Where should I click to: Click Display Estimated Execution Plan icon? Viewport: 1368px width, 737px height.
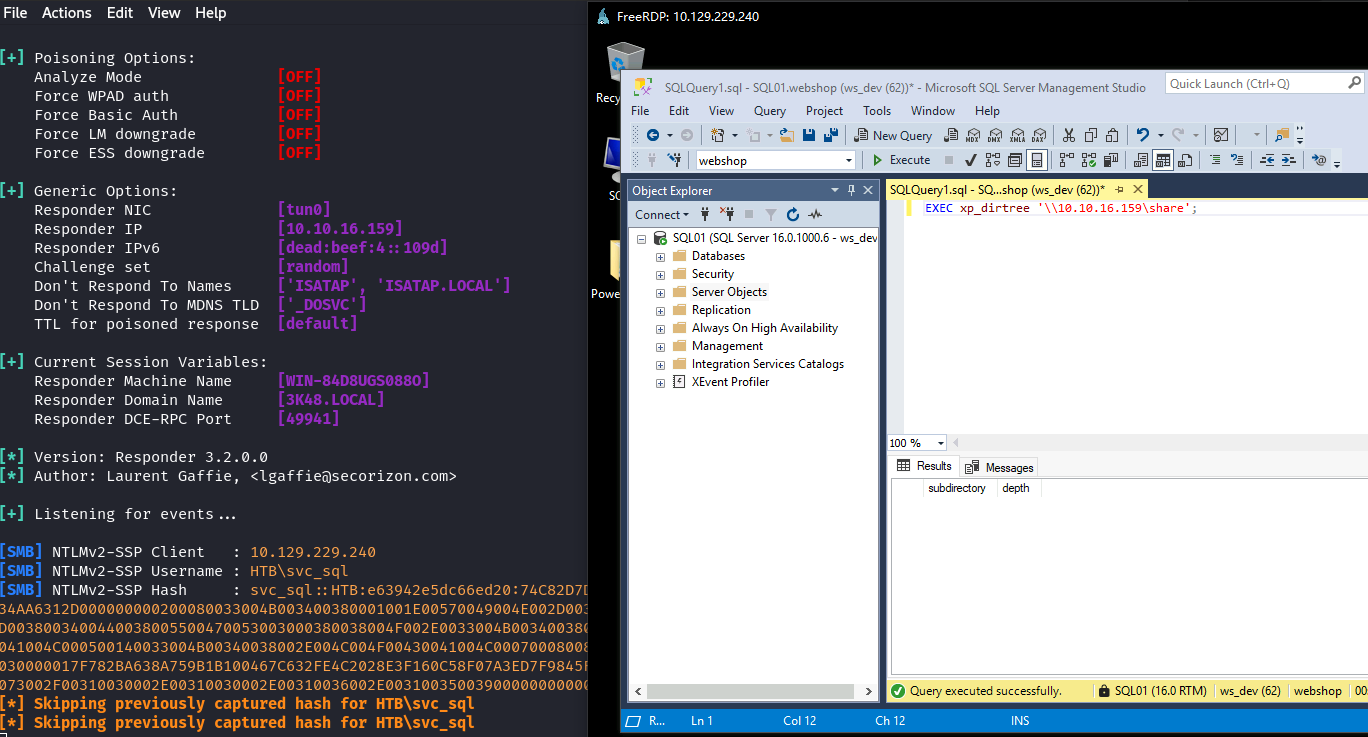click(993, 160)
